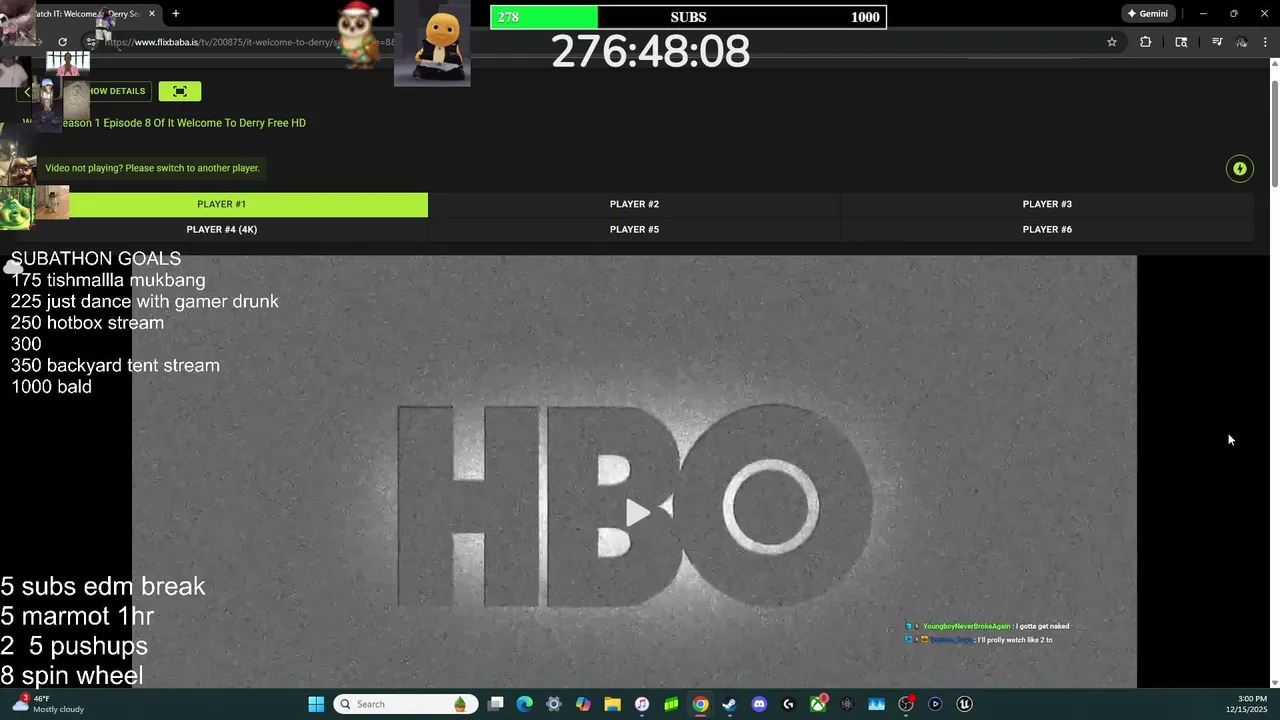
Task: Click the Show Details button
Action: pos(113,91)
